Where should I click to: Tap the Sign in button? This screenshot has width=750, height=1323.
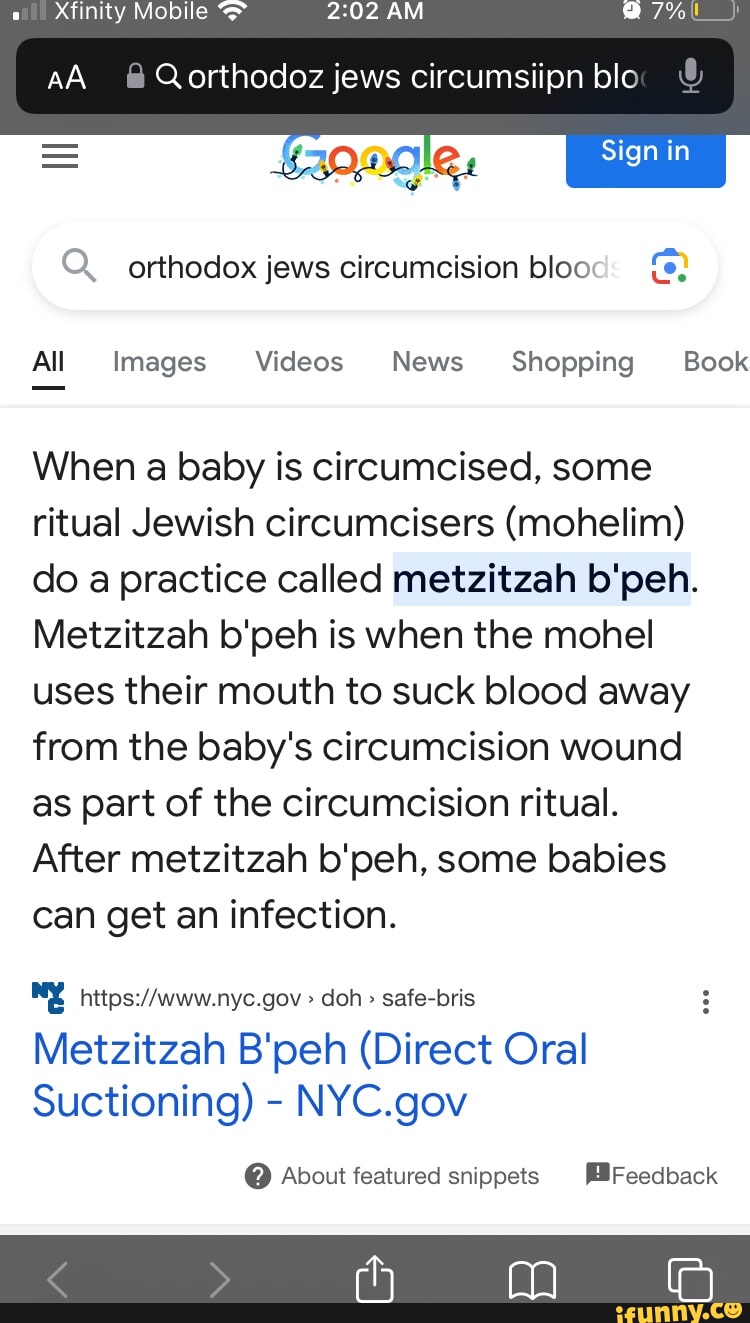645,151
